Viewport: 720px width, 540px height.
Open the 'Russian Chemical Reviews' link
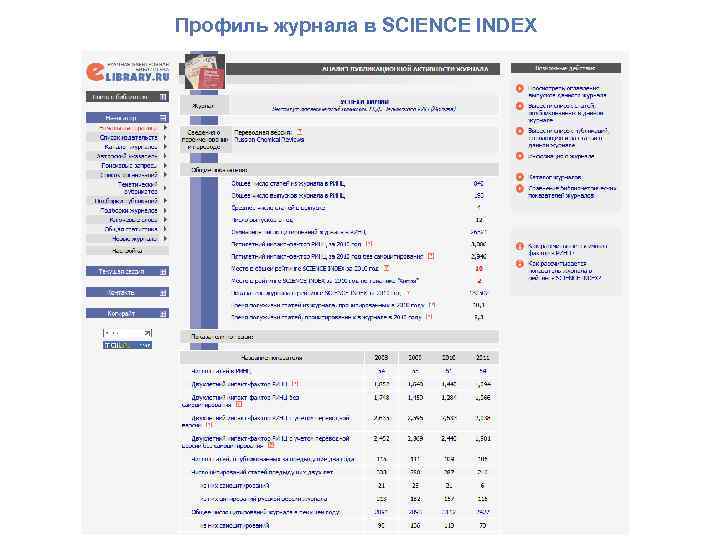pyautogui.click(x=269, y=140)
